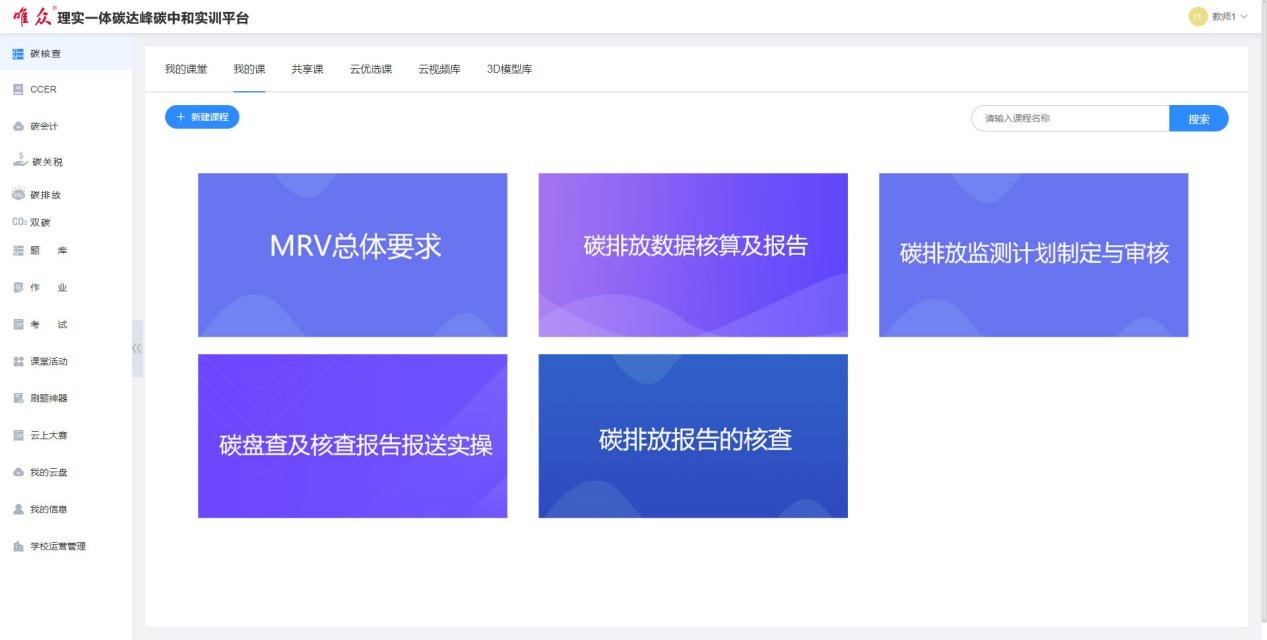Click the course name search field

pos(1070,118)
